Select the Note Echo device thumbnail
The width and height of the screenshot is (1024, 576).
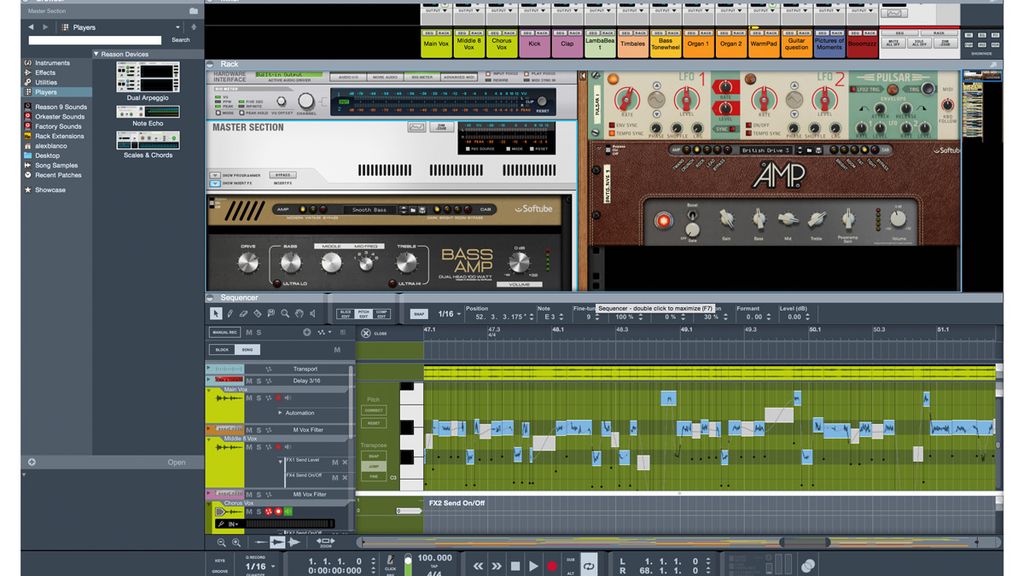[x=147, y=113]
